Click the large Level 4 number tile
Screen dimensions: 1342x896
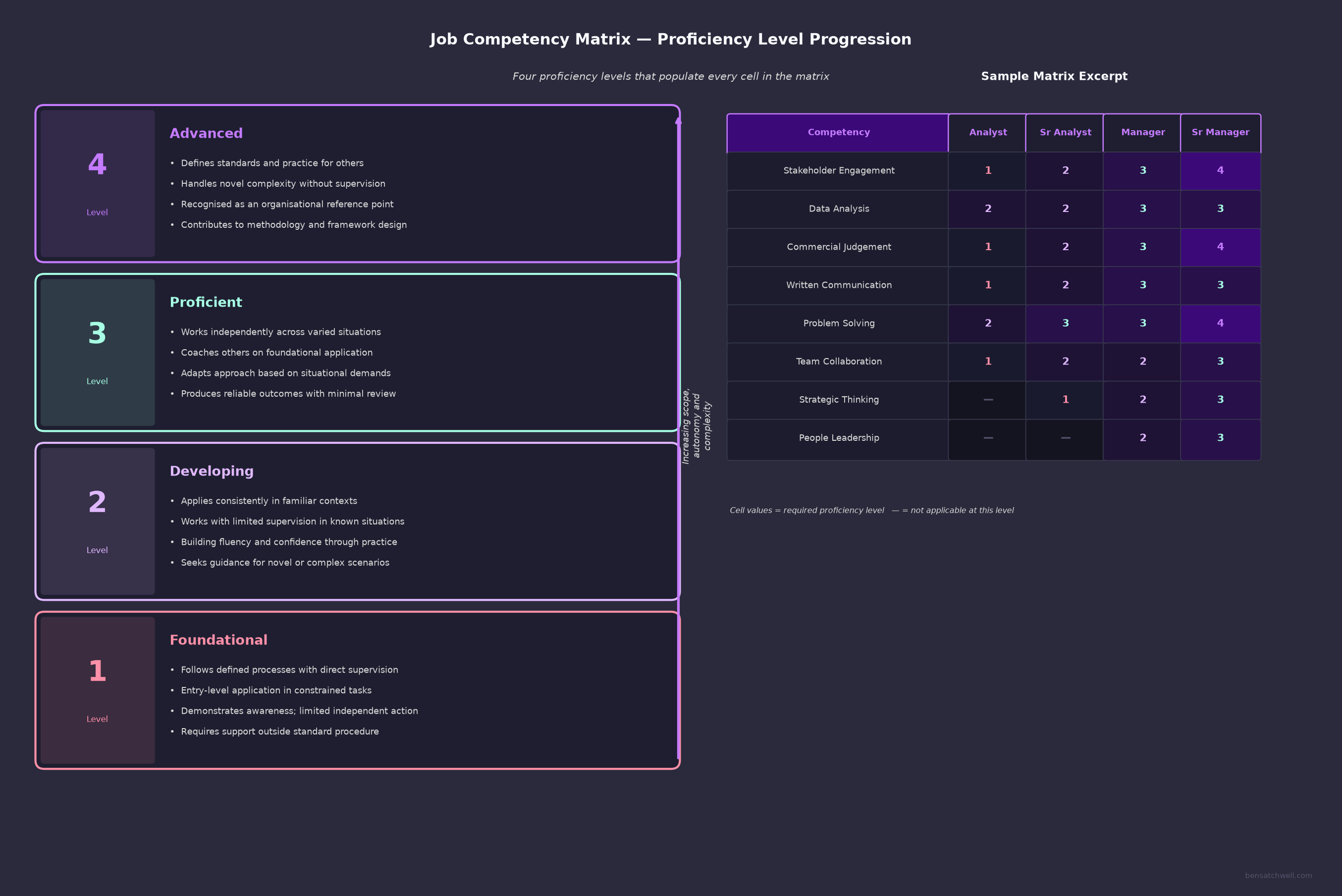tap(98, 183)
